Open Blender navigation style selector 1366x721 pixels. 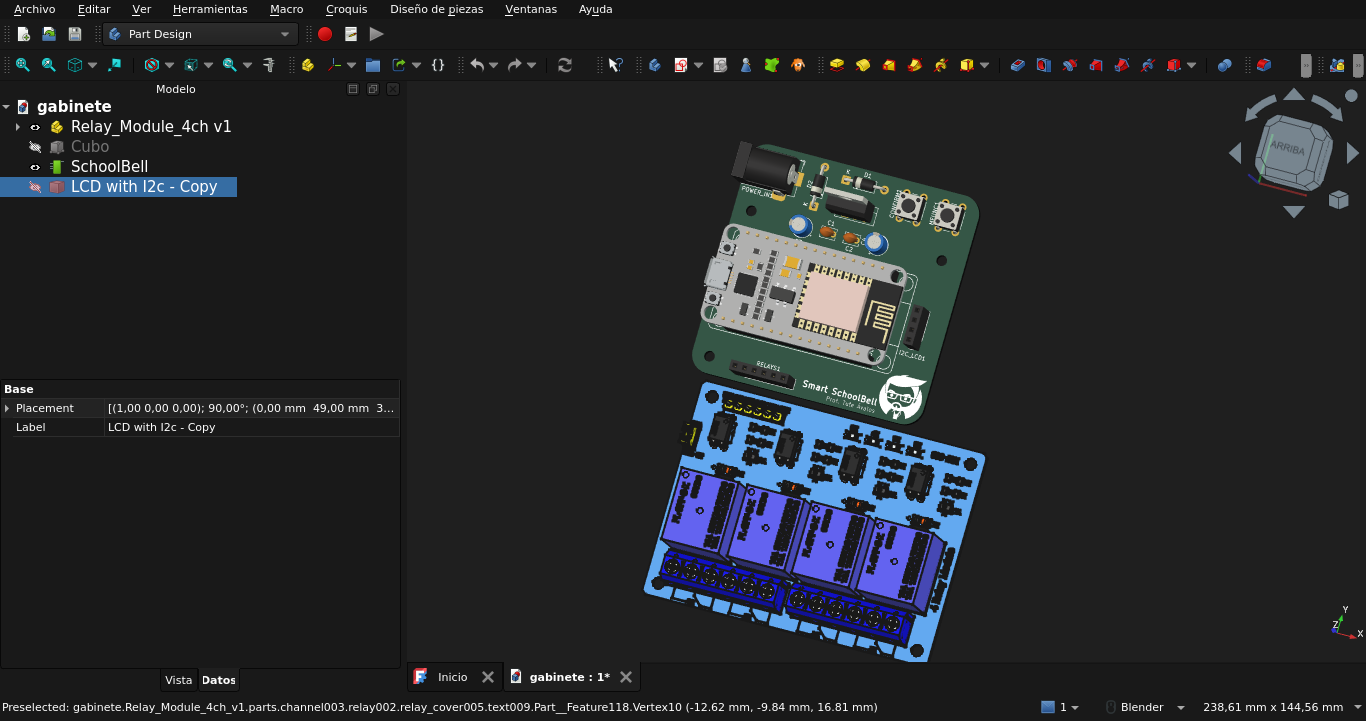point(1146,707)
